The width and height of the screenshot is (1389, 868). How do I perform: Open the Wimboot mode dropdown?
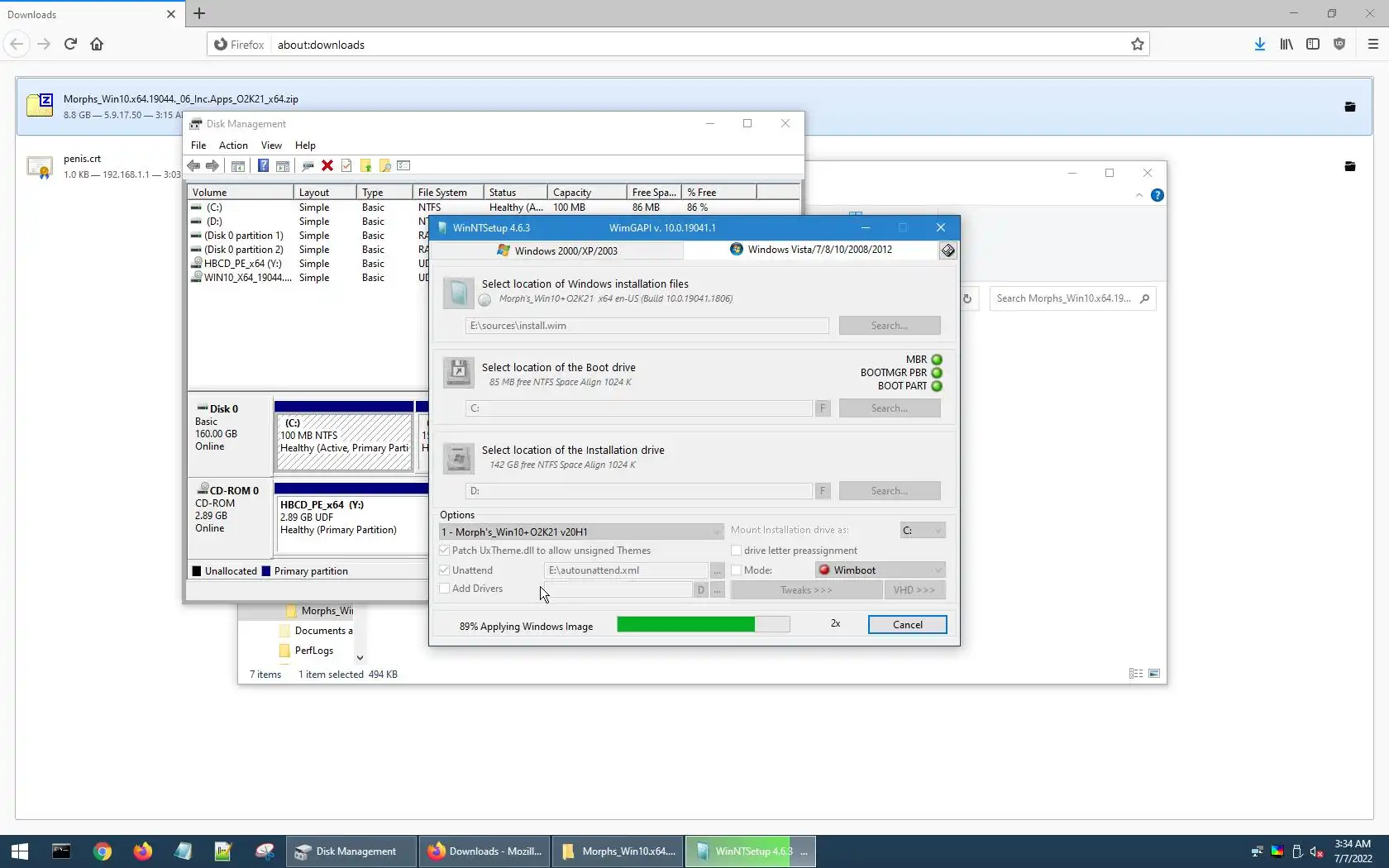click(880, 570)
